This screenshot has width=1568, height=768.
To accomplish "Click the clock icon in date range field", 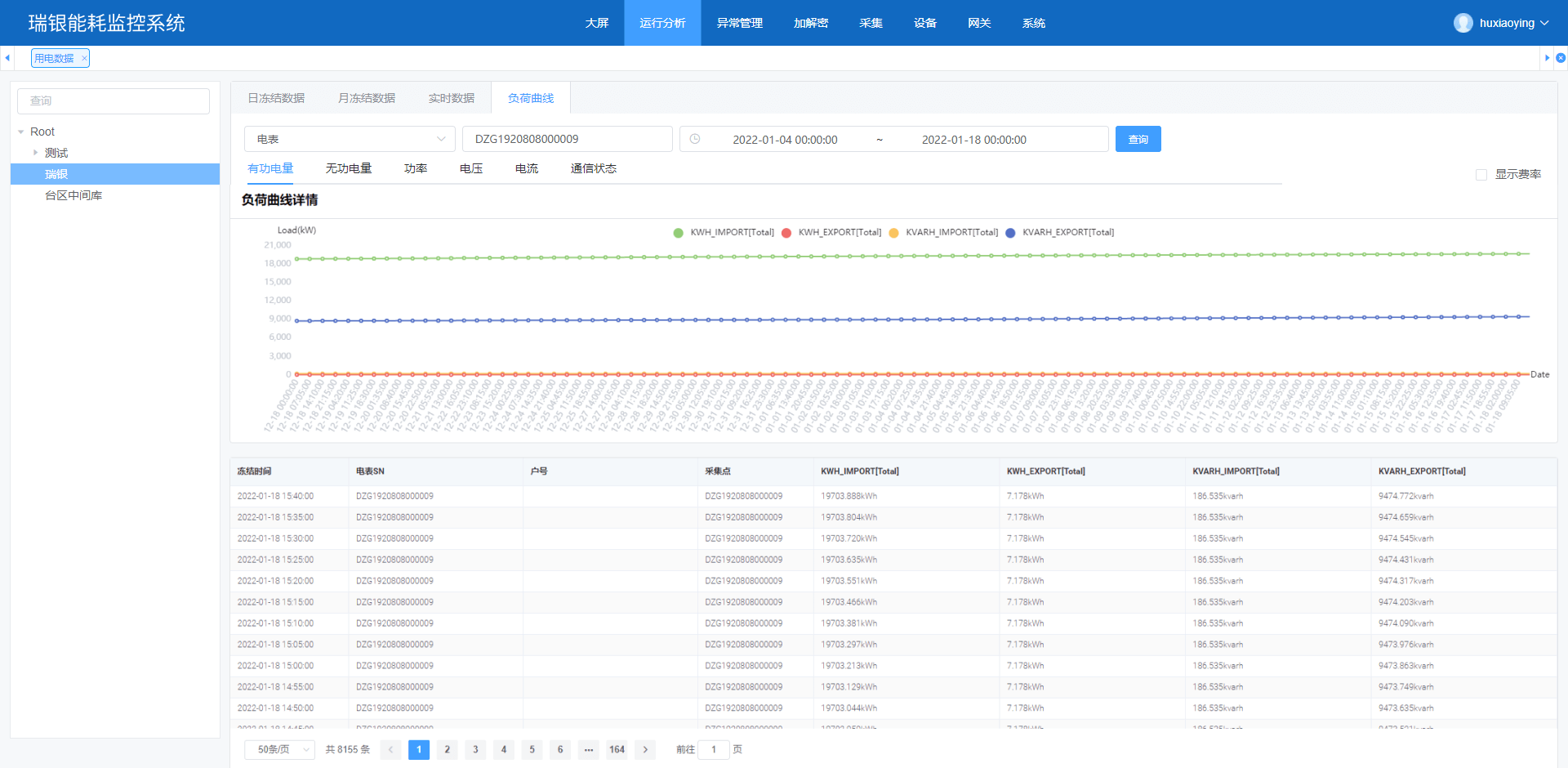I will (x=695, y=139).
